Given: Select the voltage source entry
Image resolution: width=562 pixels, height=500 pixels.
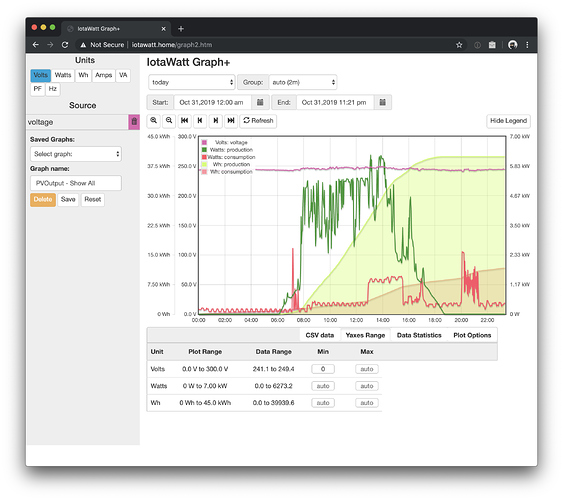Looking at the screenshot, I should pos(77,122).
